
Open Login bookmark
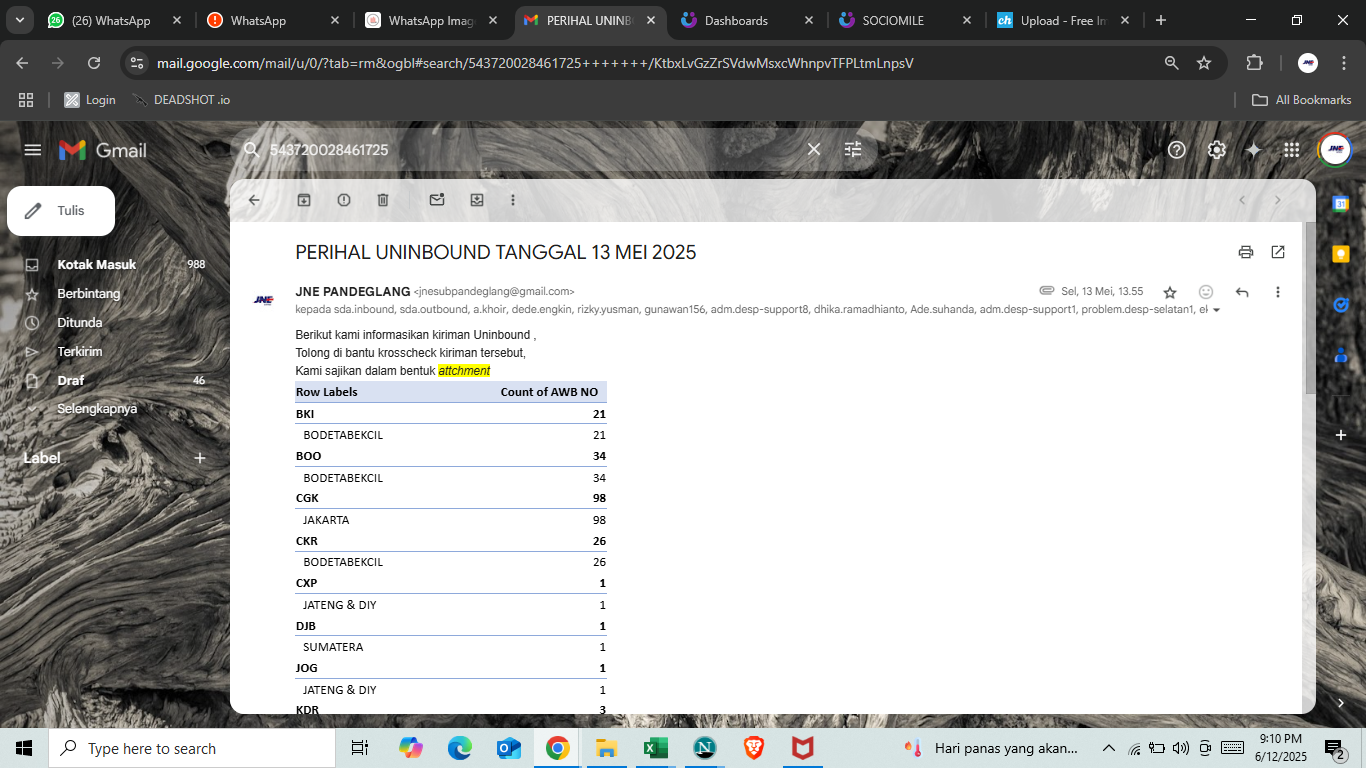pos(90,100)
